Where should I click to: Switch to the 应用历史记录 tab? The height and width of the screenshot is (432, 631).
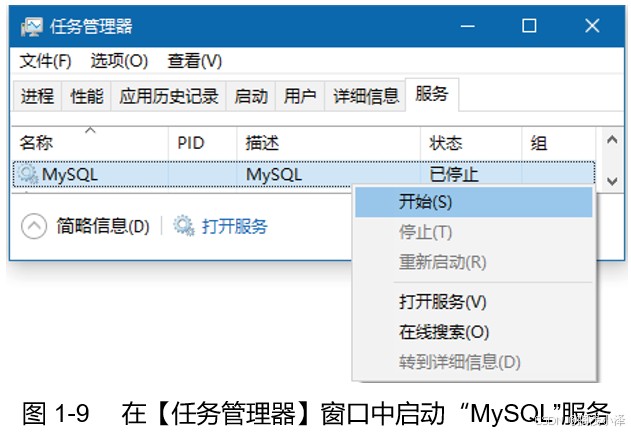169,96
